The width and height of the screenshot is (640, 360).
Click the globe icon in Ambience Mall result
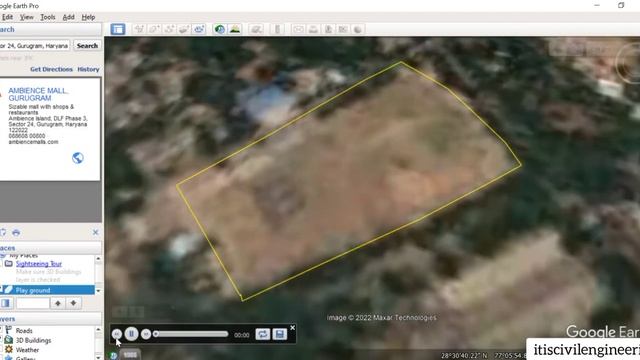pos(78,158)
